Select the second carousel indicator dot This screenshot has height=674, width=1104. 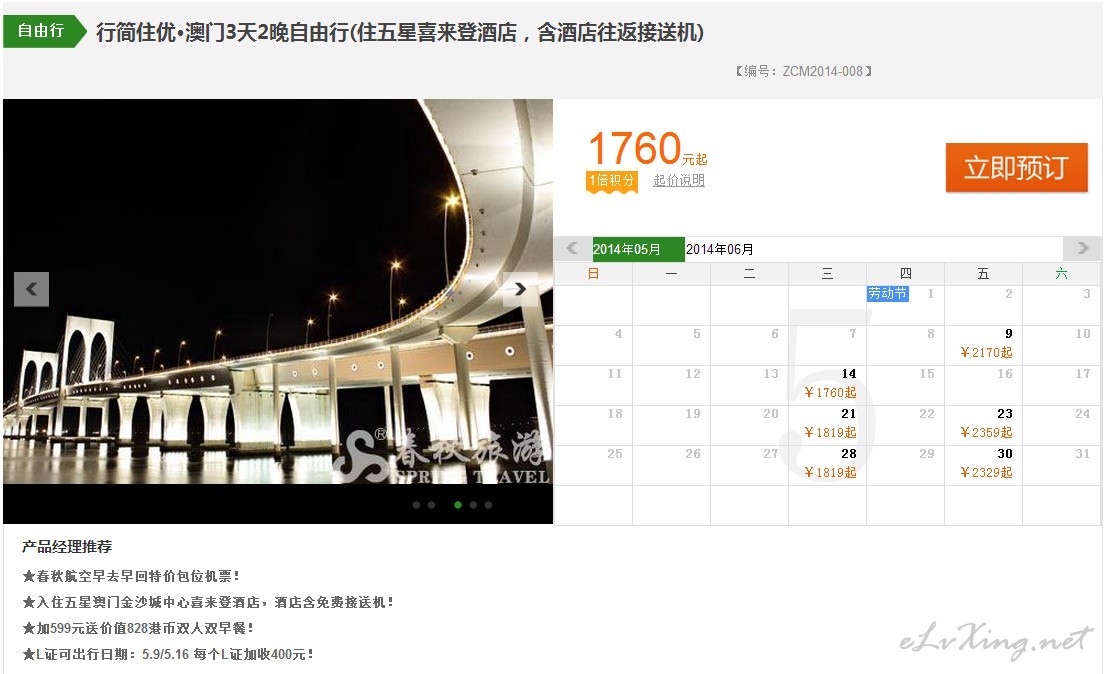point(431,505)
